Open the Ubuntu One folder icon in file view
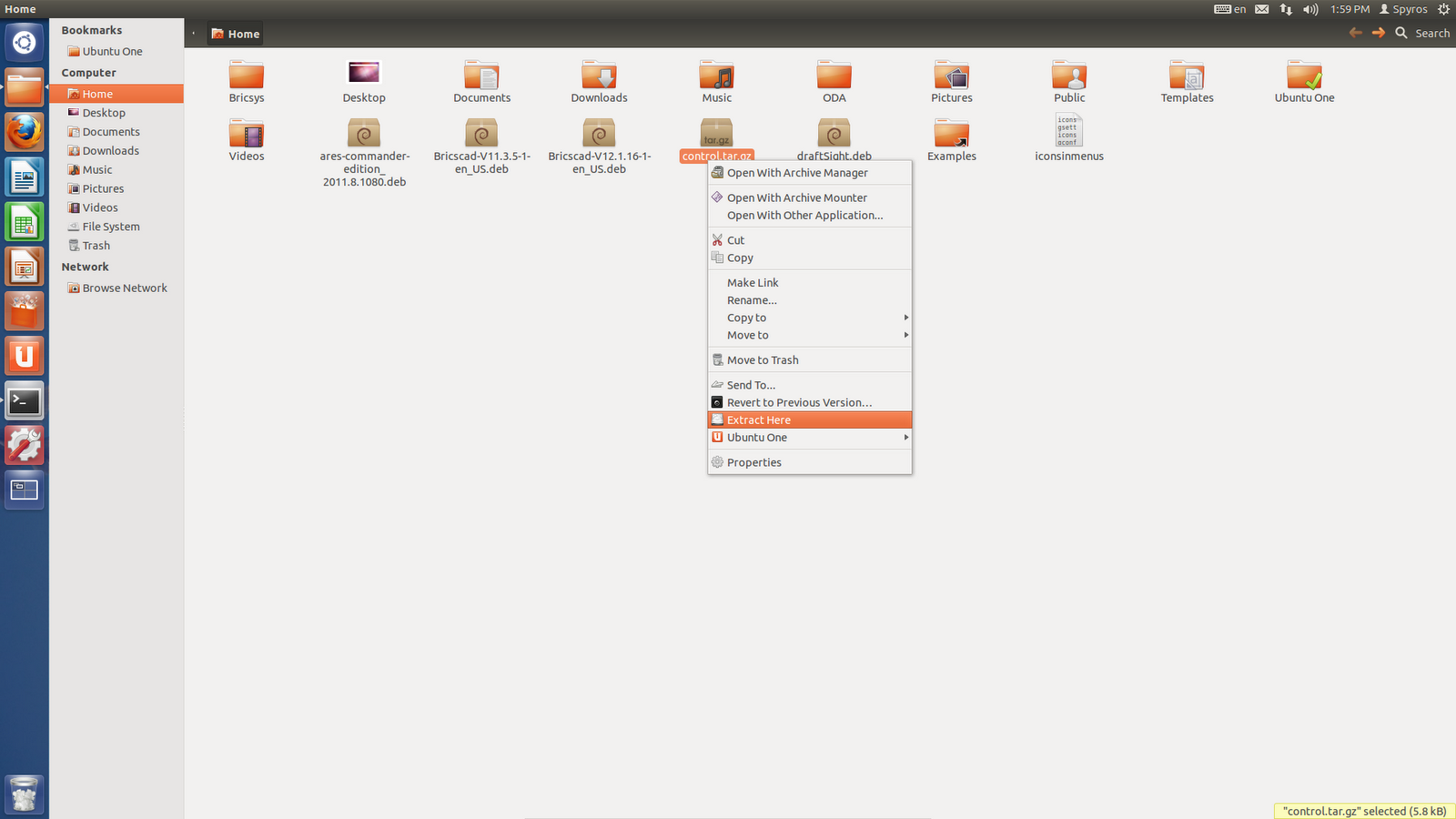 1304,75
